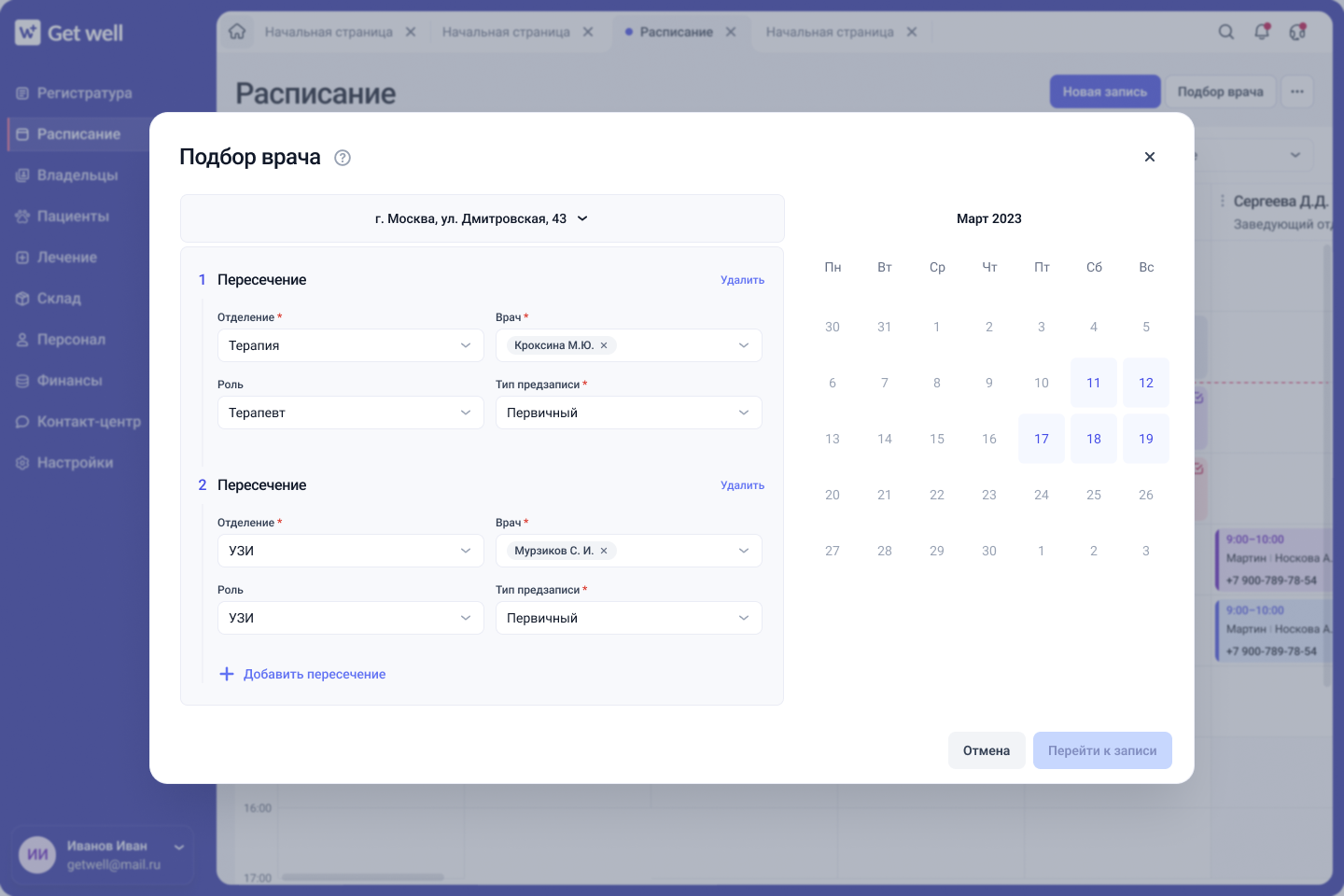Screen dimensions: 1344x896
Task: Open the Терапевт role dropdown
Action: [x=350, y=413]
